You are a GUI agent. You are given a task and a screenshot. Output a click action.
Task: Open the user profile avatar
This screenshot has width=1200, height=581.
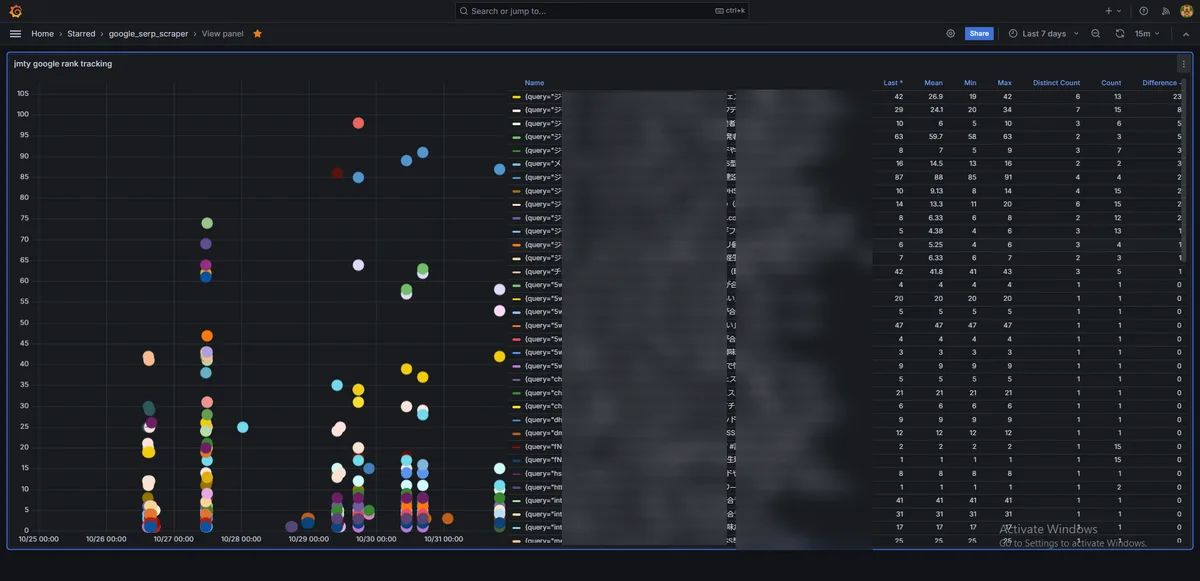point(1187,11)
